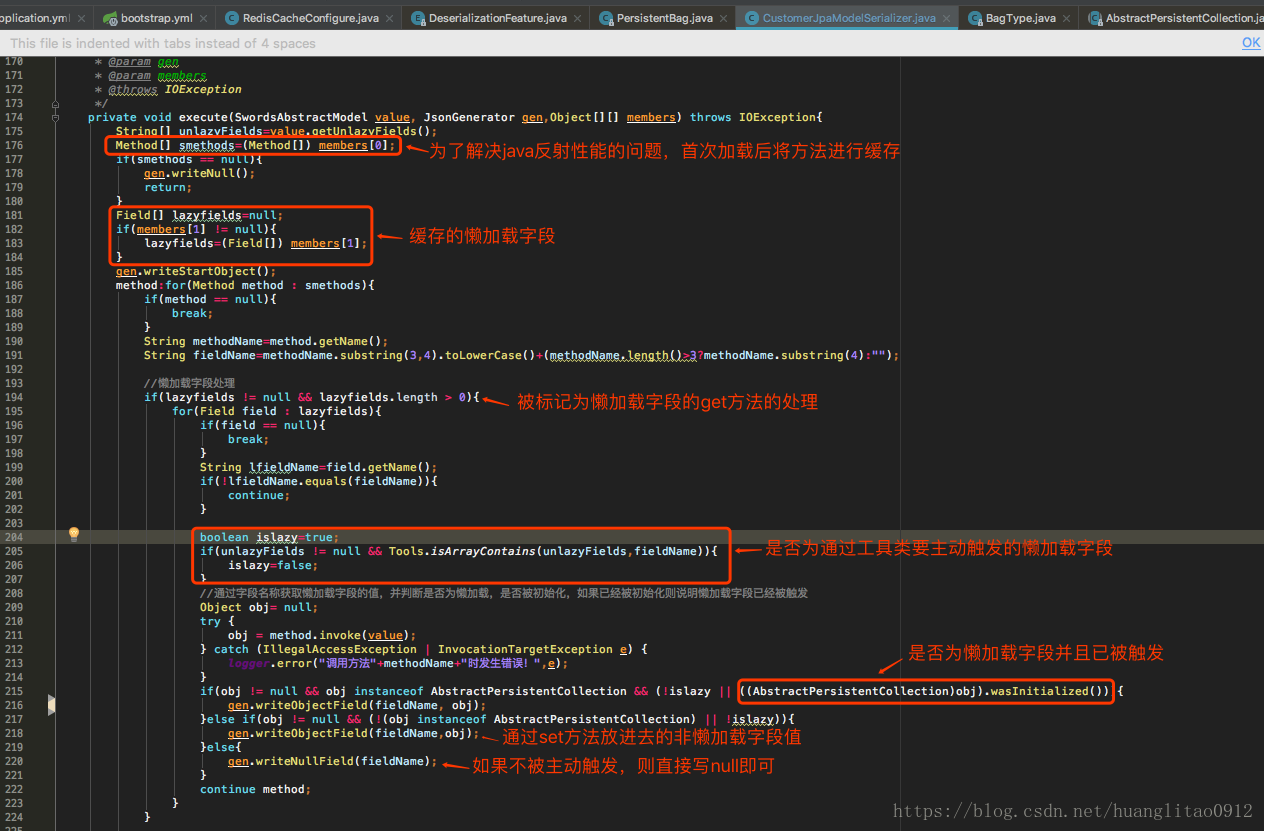Viewport: 1264px width, 831px height.
Task: Close the PersistentBag.java tab
Action: [725, 18]
